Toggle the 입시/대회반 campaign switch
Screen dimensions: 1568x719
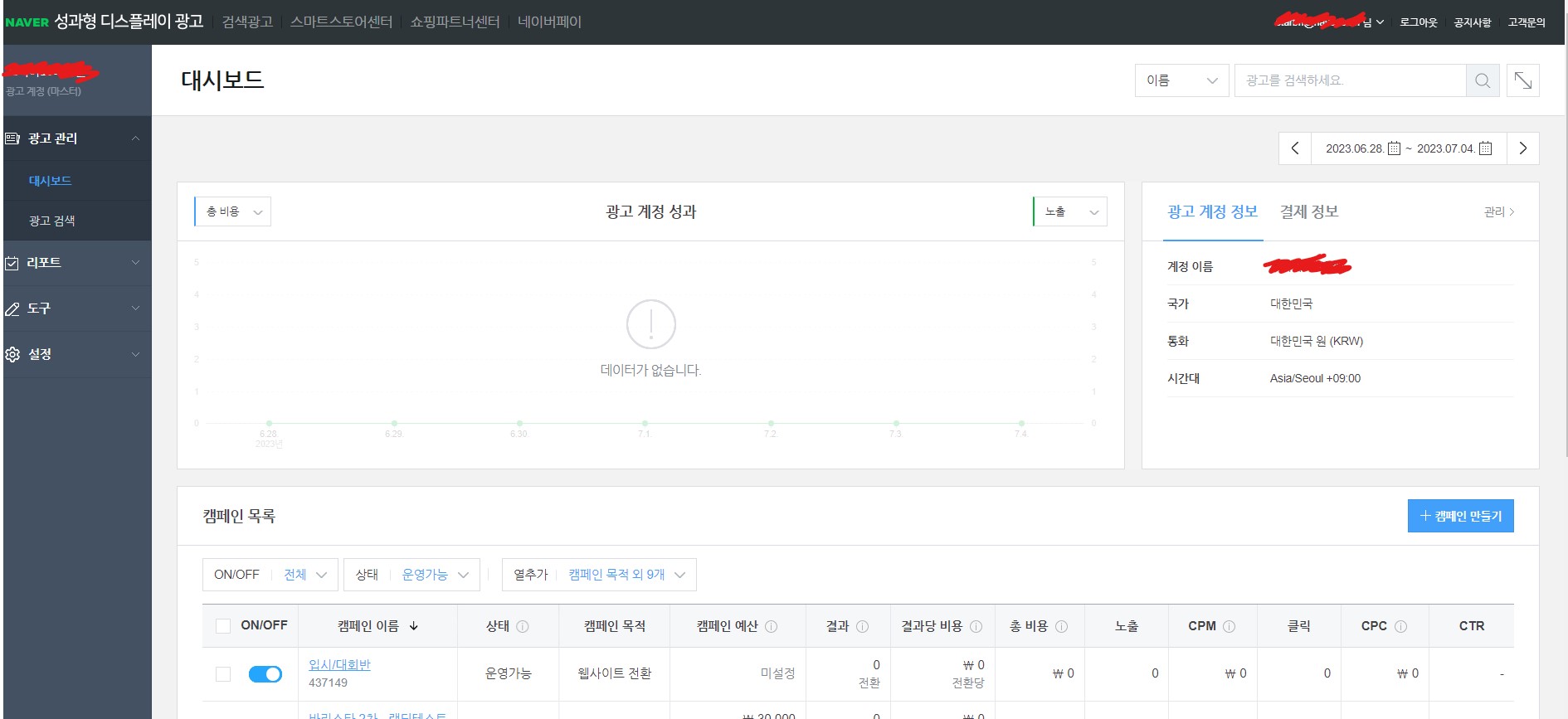[x=265, y=674]
